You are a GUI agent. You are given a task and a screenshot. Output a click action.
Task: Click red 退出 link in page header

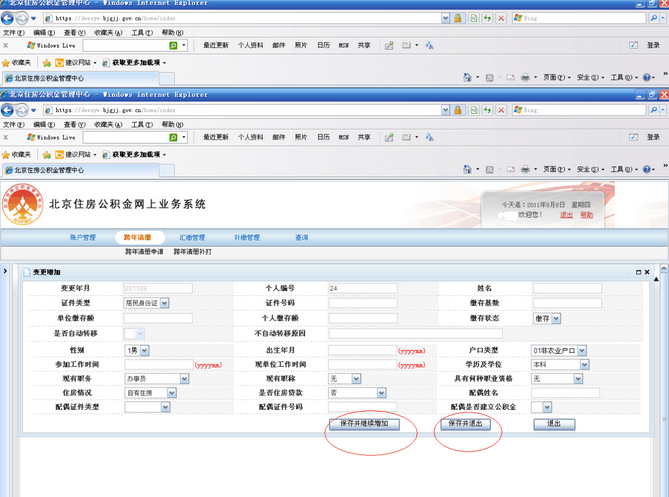(566, 215)
